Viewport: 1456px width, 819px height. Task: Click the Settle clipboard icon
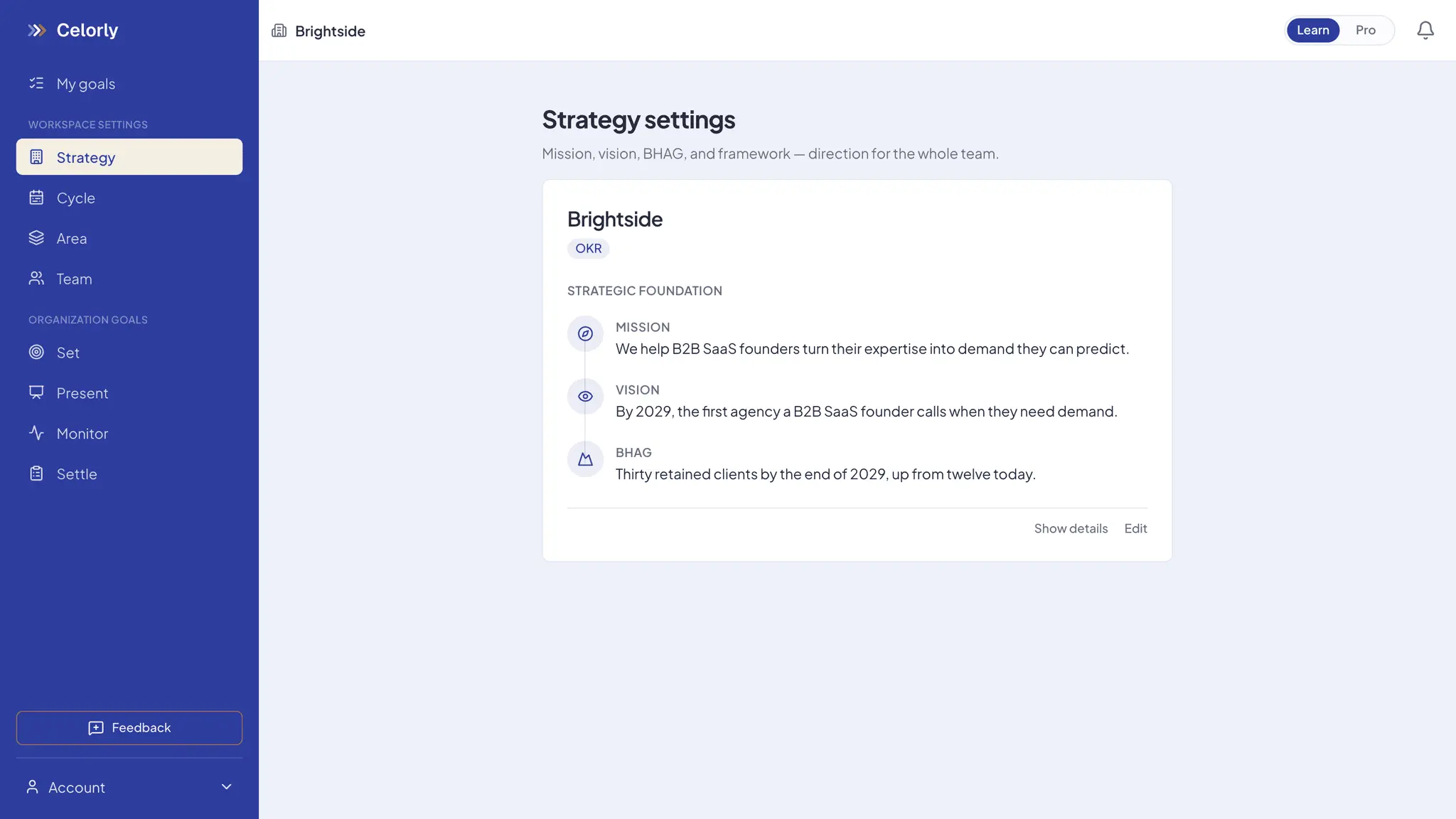click(x=36, y=473)
